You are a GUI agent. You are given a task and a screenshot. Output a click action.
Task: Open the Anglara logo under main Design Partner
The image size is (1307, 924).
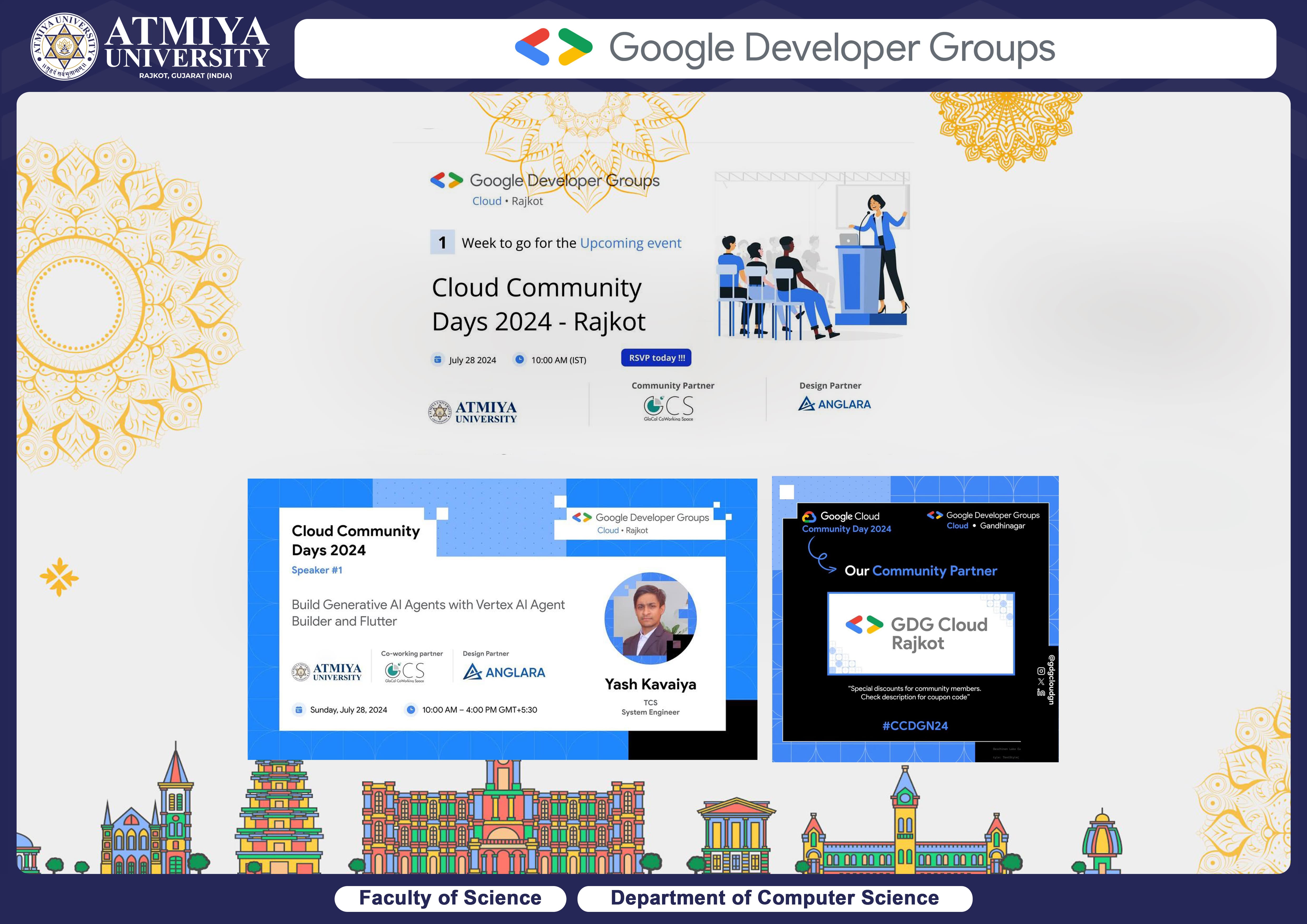835,404
